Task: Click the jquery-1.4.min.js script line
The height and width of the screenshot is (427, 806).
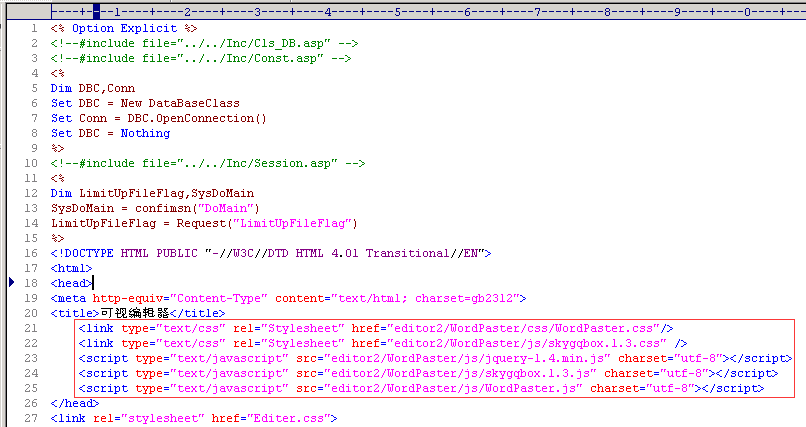Action: pos(435,358)
